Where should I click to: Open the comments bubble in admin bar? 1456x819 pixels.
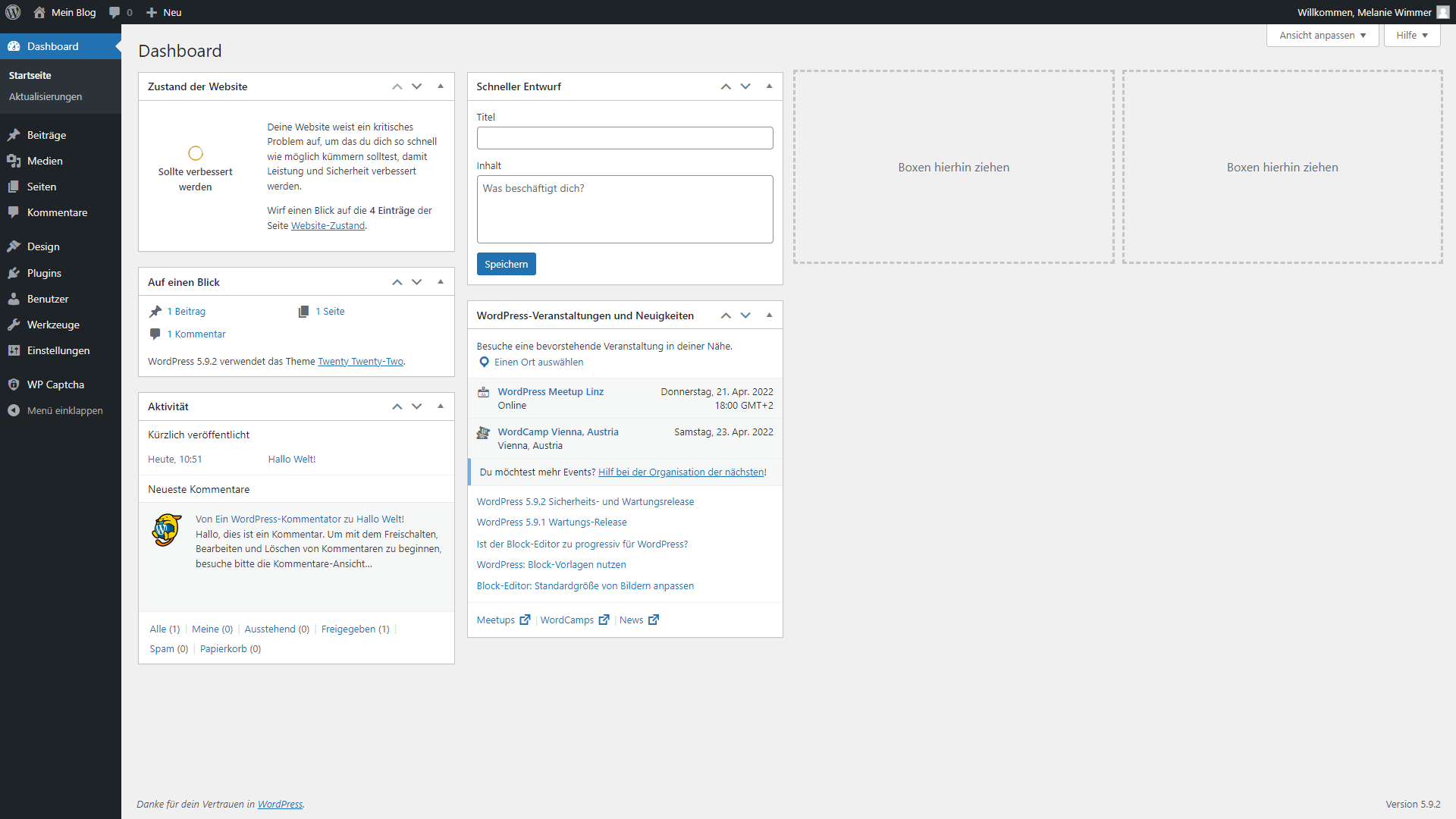tap(121, 12)
